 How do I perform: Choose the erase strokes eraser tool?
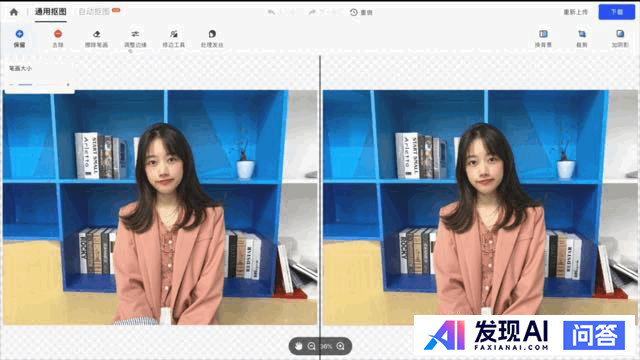tap(96, 38)
